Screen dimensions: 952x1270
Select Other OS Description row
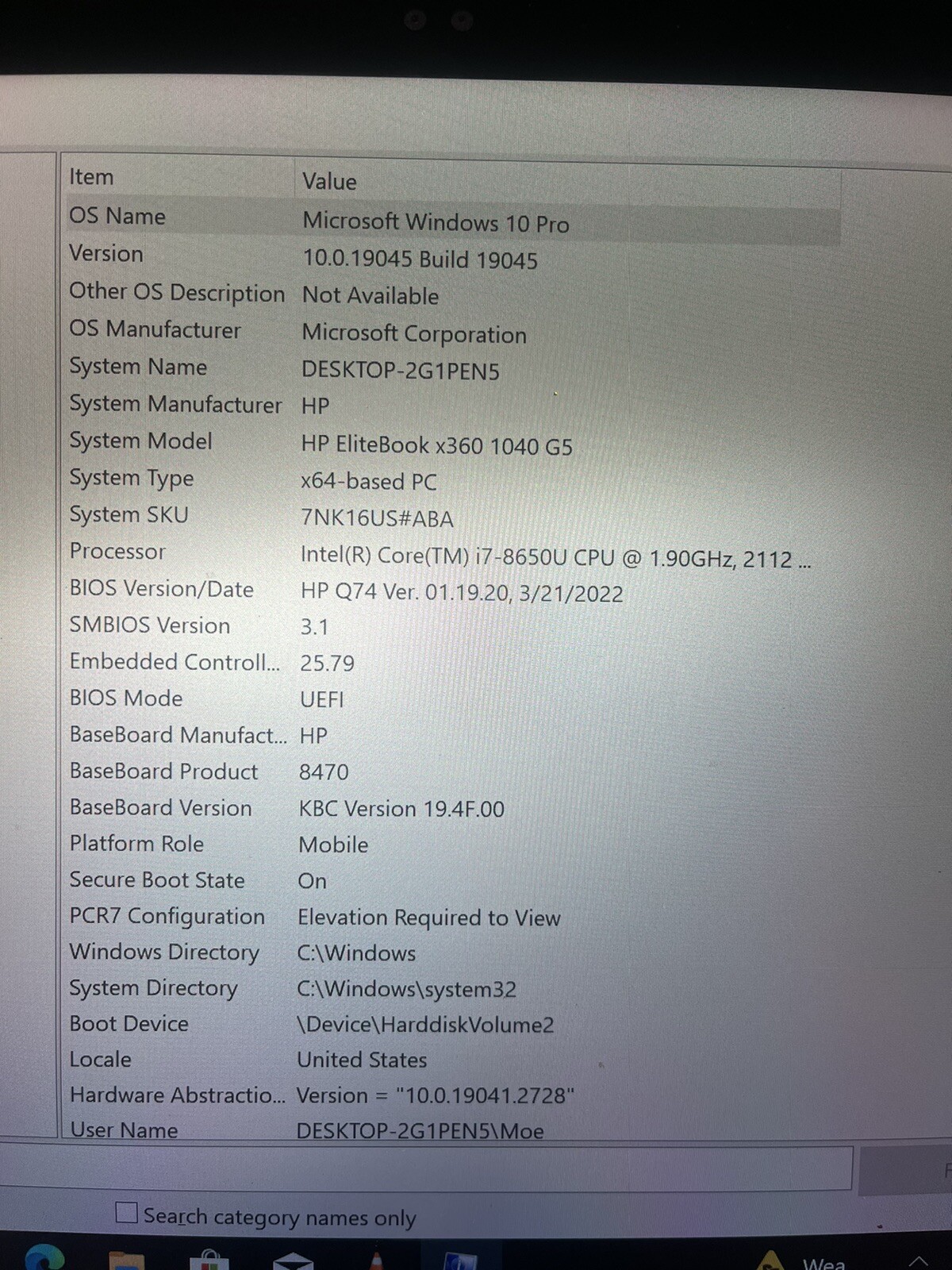click(x=451, y=294)
